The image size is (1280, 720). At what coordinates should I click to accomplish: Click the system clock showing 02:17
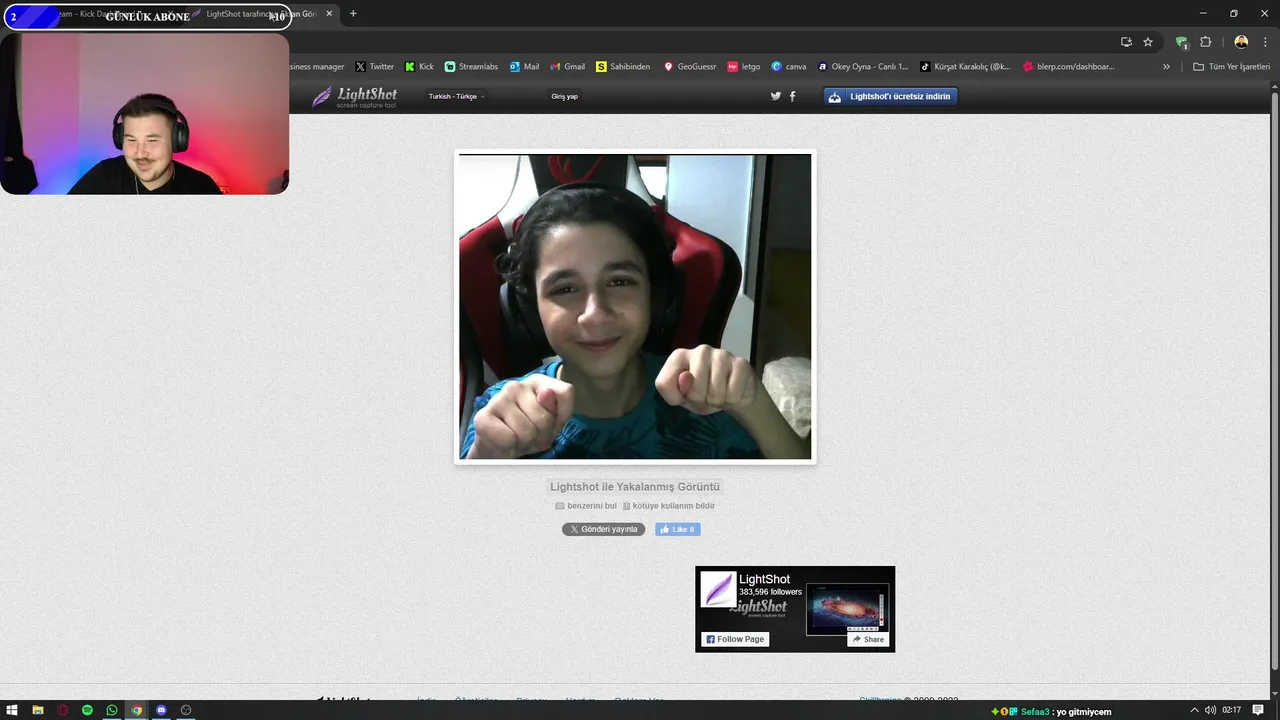point(1232,710)
